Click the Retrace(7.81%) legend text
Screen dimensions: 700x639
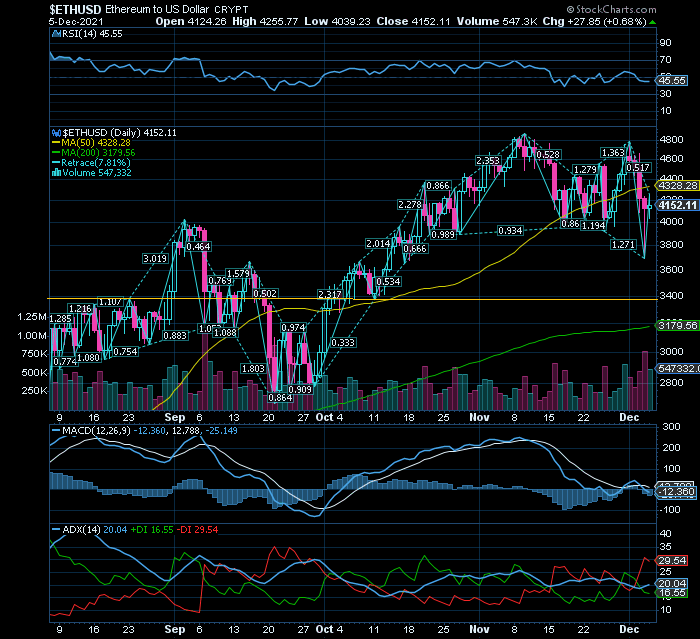(x=96, y=163)
